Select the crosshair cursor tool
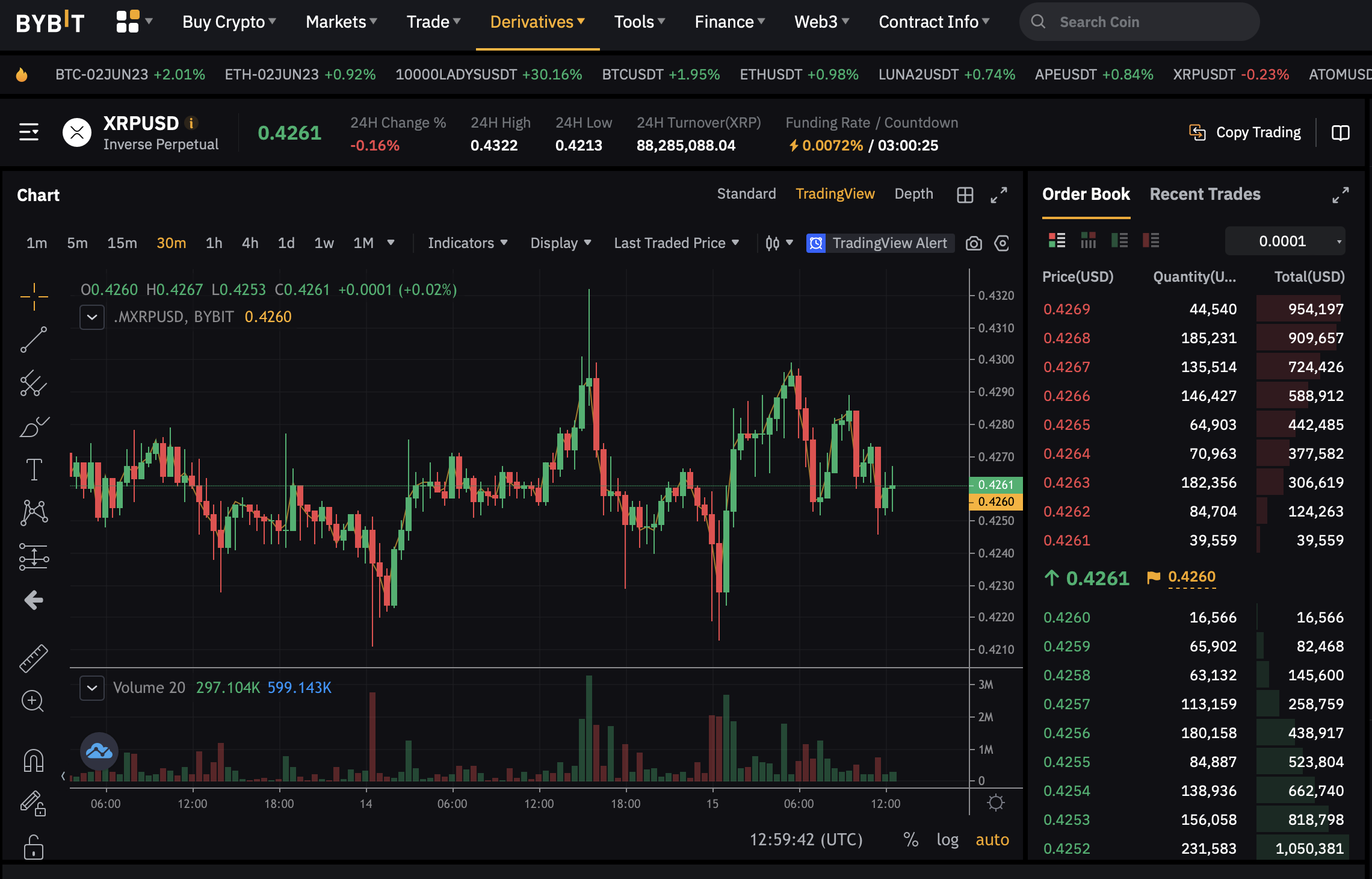This screenshot has height=879, width=1372. tap(34, 296)
